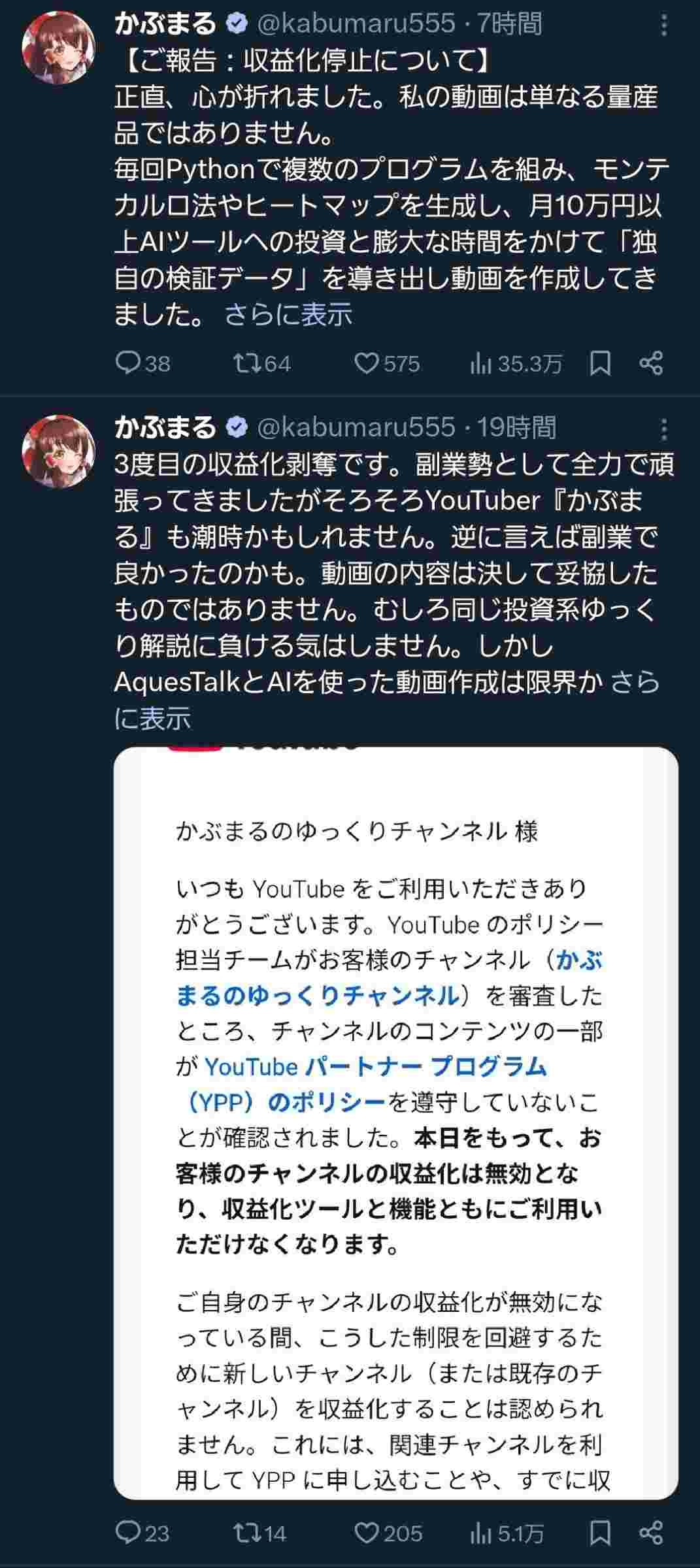View analytics of the 35.3万 views tweet
Screen dimensions: 700x1568
tap(516, 363)
